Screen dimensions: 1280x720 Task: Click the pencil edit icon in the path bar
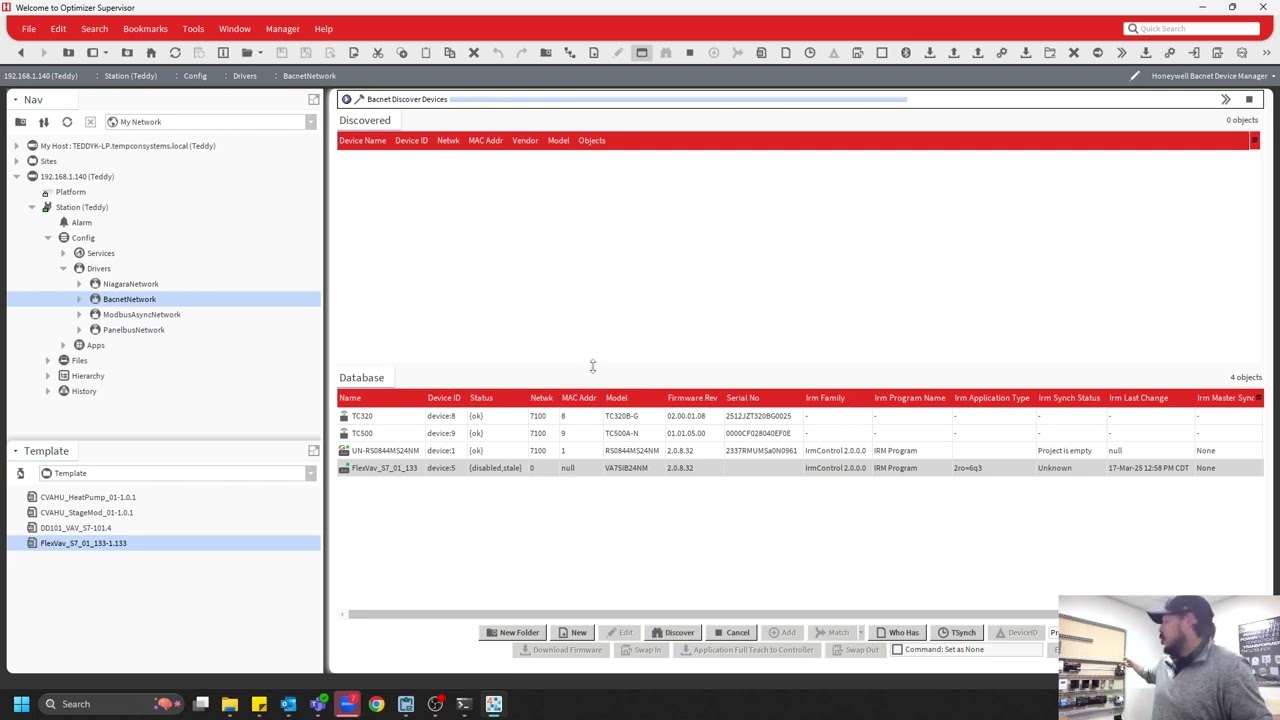point(1135,76)
